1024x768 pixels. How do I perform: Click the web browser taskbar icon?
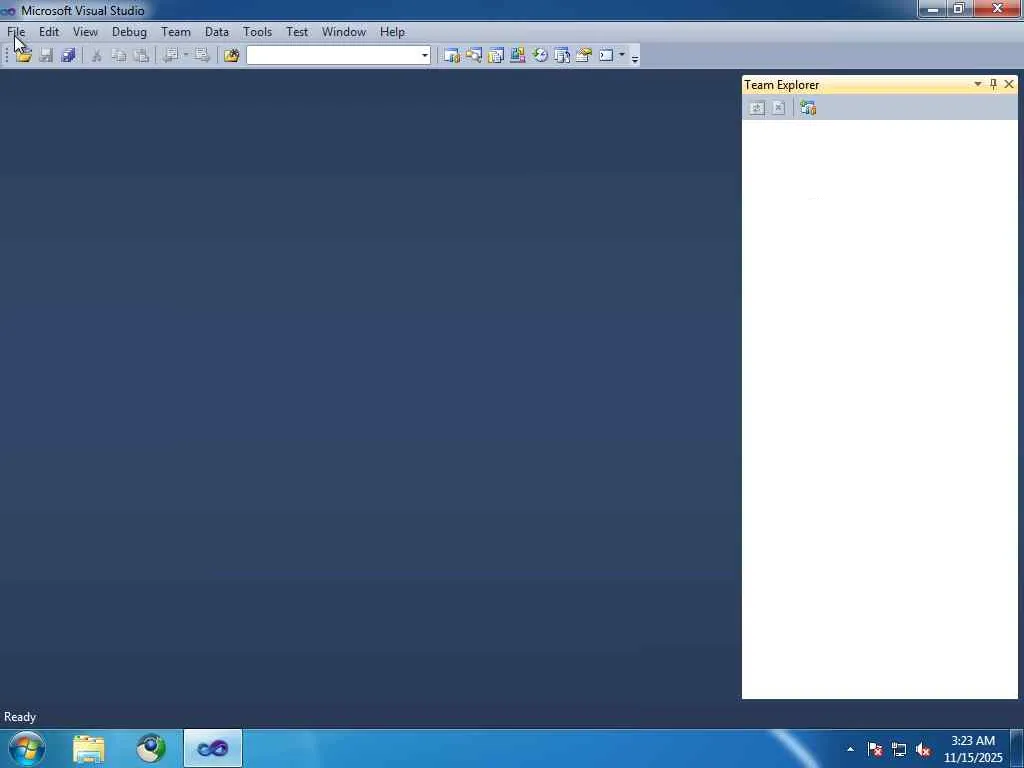151,748
